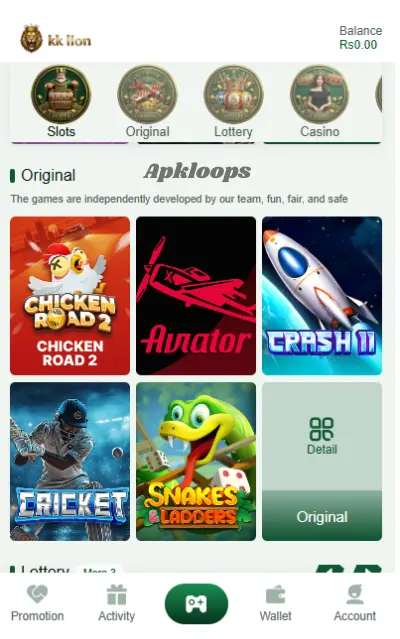The height and width of the screenshot is (639, 400).
Task: Open the green Original detail button
Action: pyautogui.click(x=322, y=516)
